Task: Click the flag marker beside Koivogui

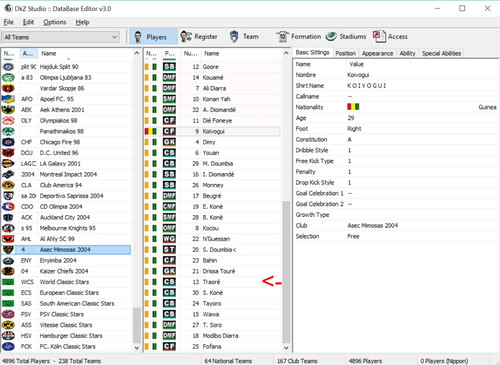Action: pyautogui.click(x=151, y=131)
